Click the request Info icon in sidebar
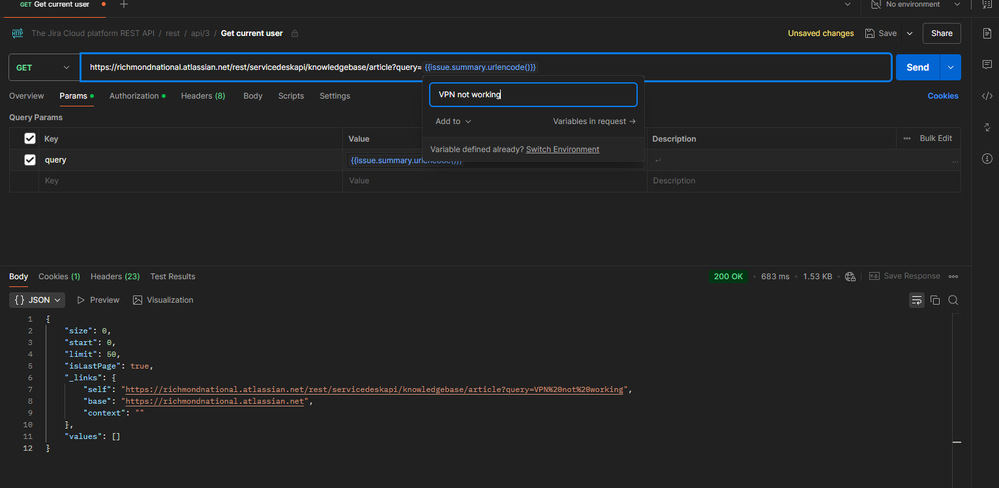Image resolution: width=999 pixels, height=488 pixels. point(987,159)
